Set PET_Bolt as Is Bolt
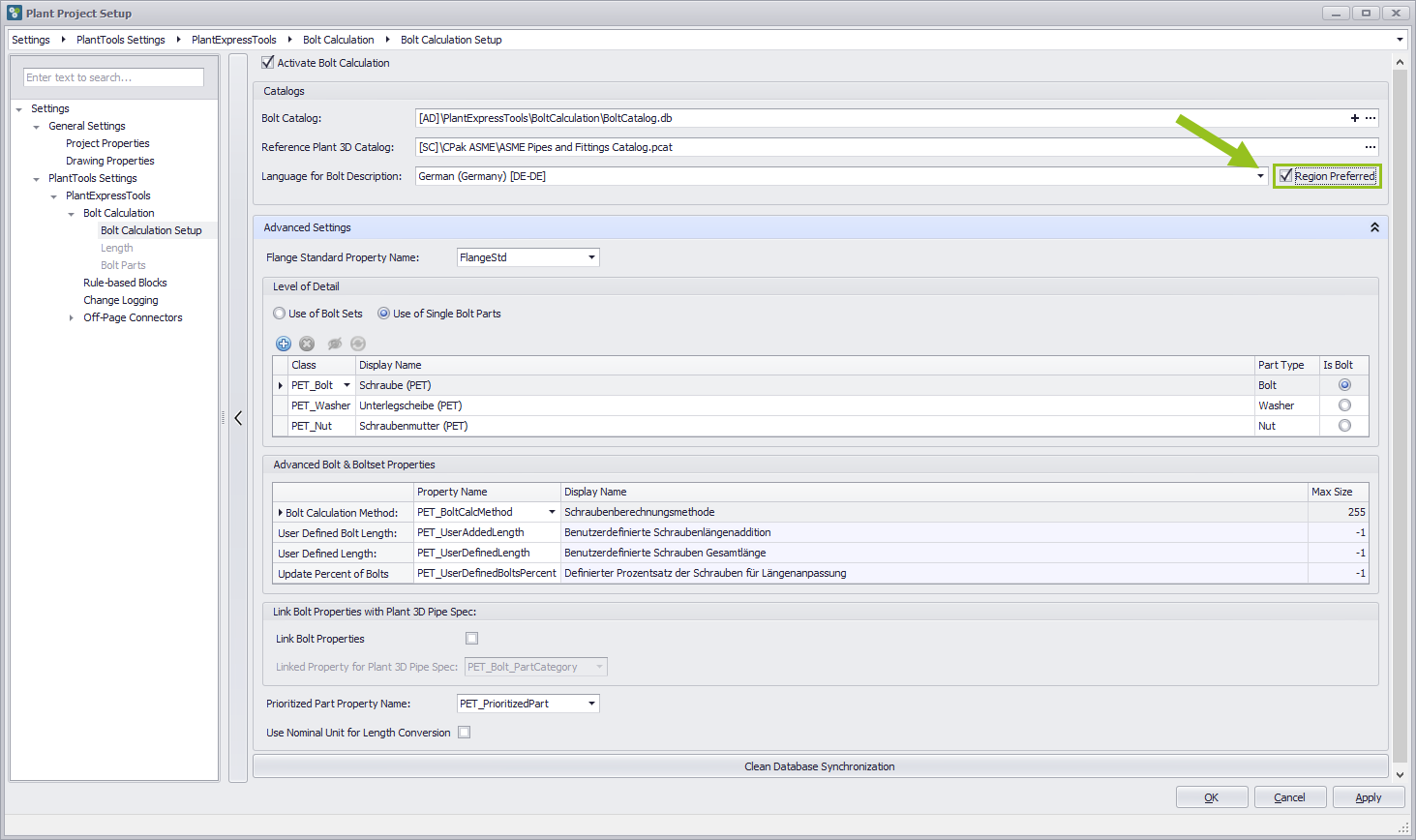 (1344, 385)
